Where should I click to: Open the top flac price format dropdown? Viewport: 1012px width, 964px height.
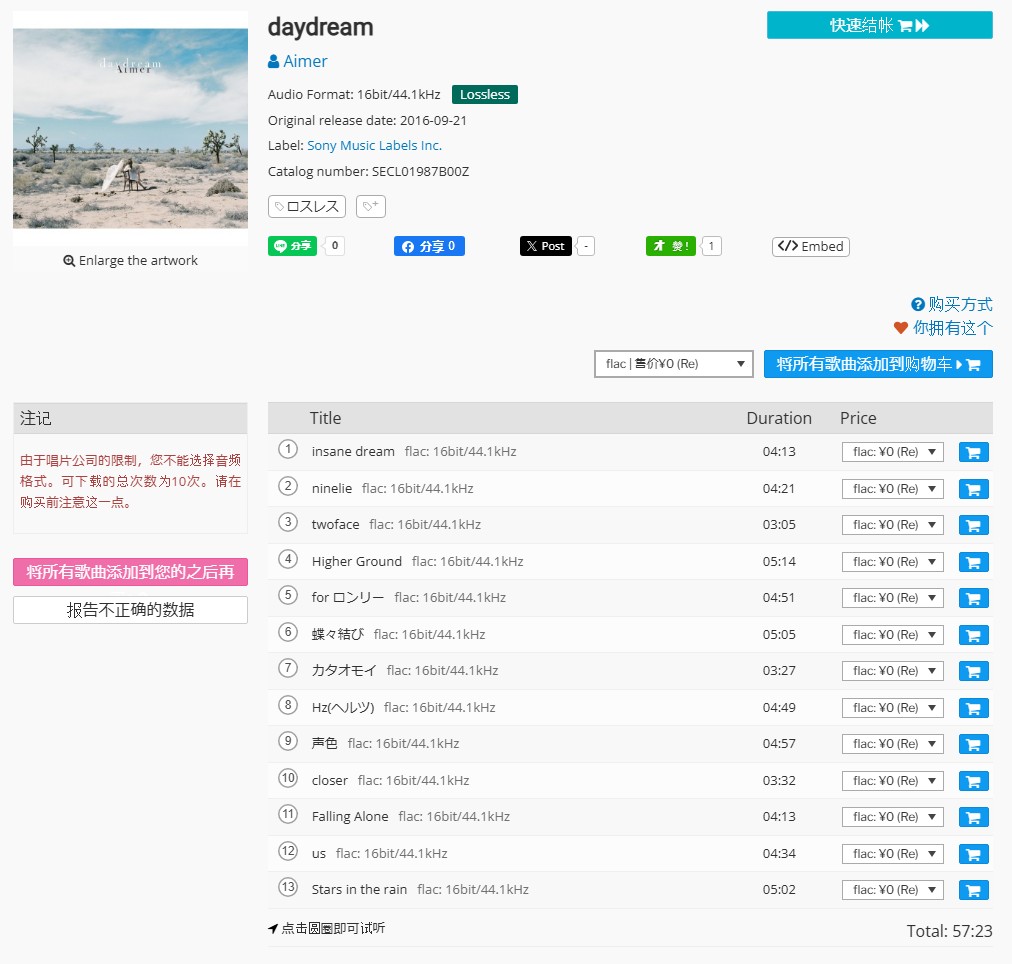click(x=673, y=363)
